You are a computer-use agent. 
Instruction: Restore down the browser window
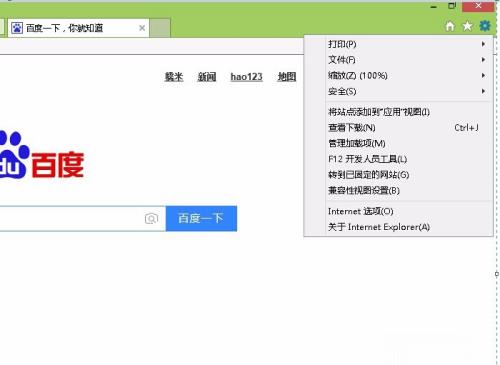point(452,6)
